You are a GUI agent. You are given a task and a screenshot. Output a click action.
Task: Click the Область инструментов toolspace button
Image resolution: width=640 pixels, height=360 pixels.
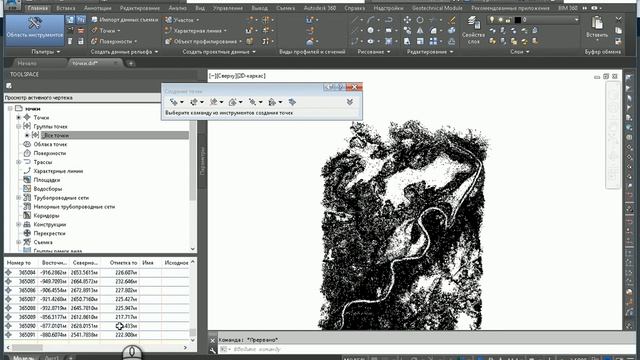(x=35, y=30)
